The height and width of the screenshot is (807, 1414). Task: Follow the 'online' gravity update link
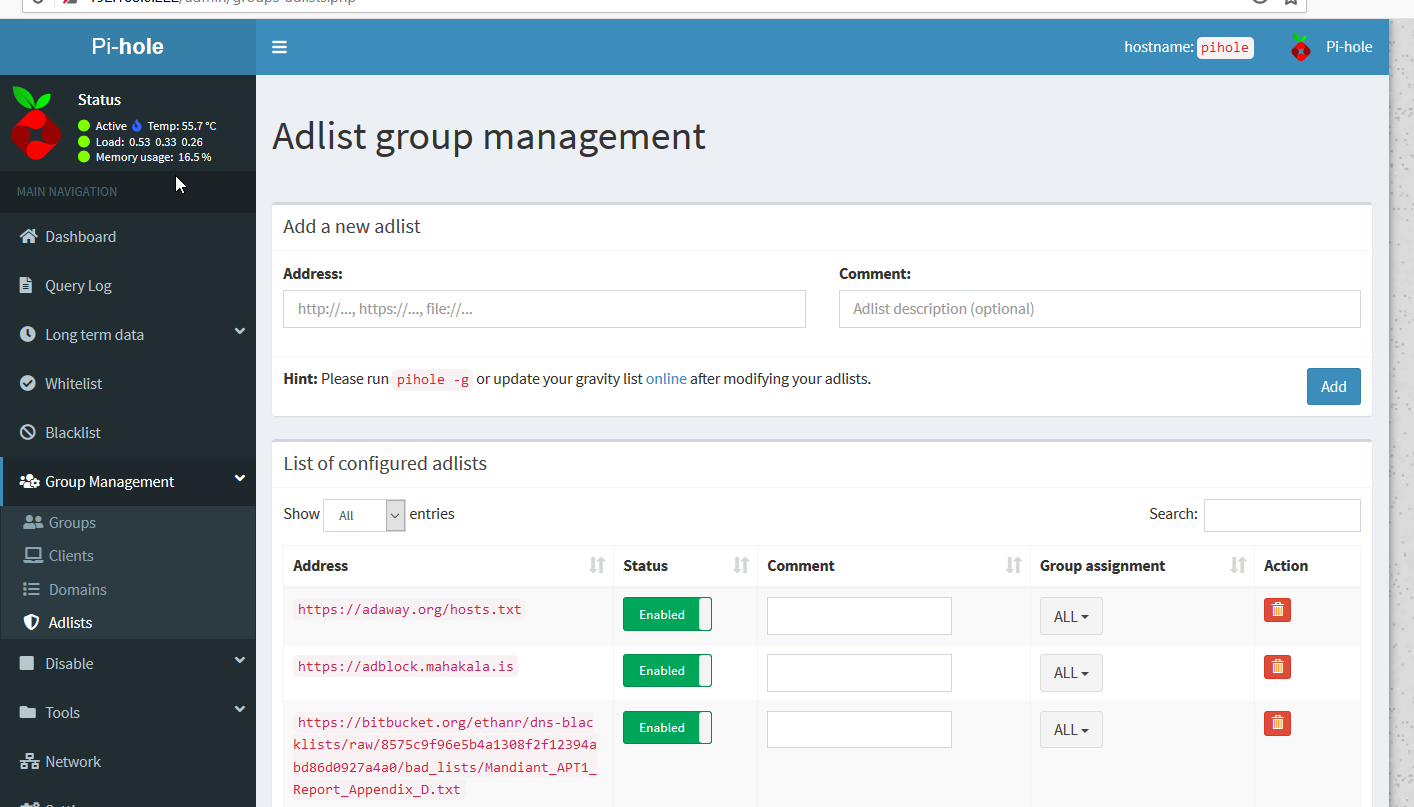tap(666, 379)
